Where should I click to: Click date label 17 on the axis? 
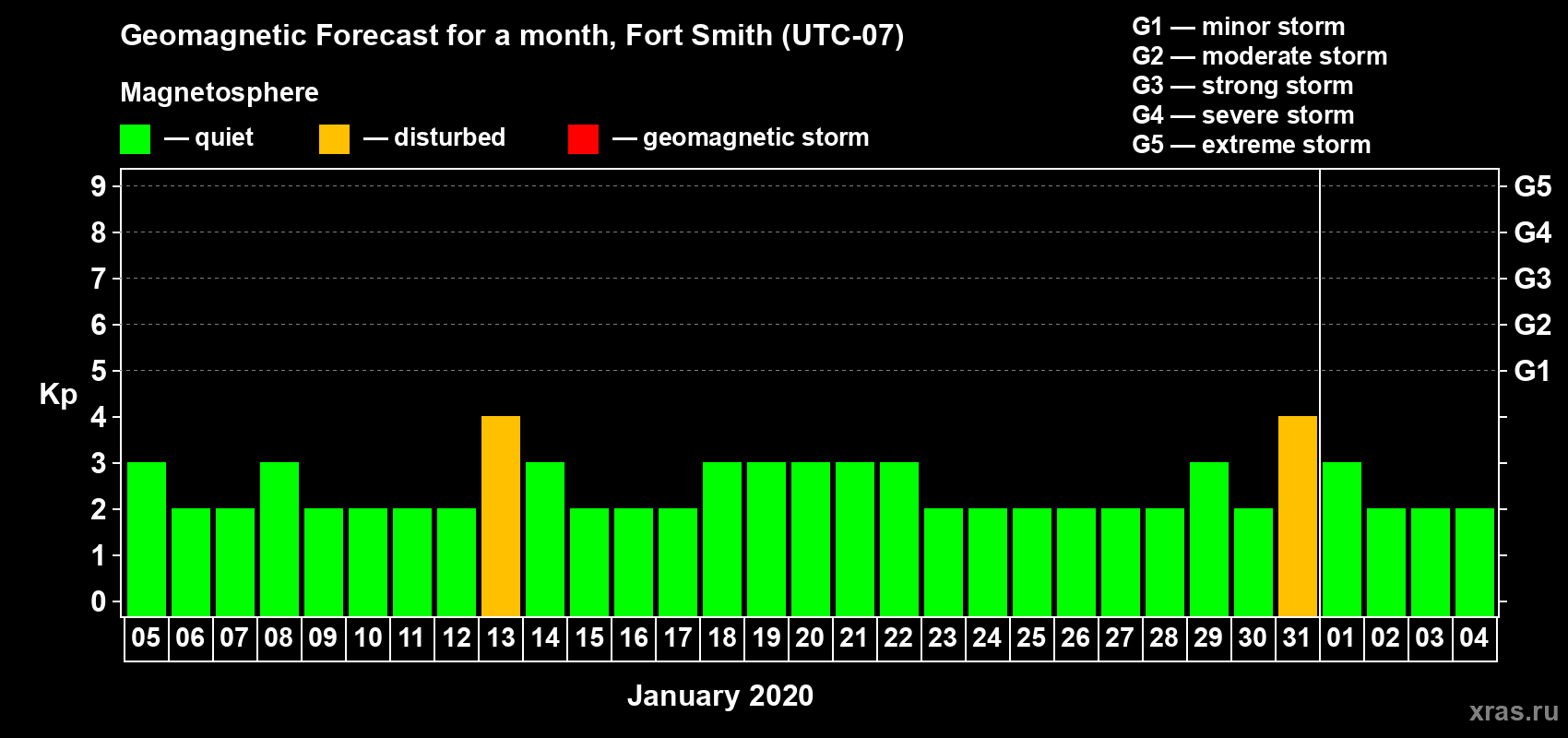pyautogui.click(x=678, y=637)
